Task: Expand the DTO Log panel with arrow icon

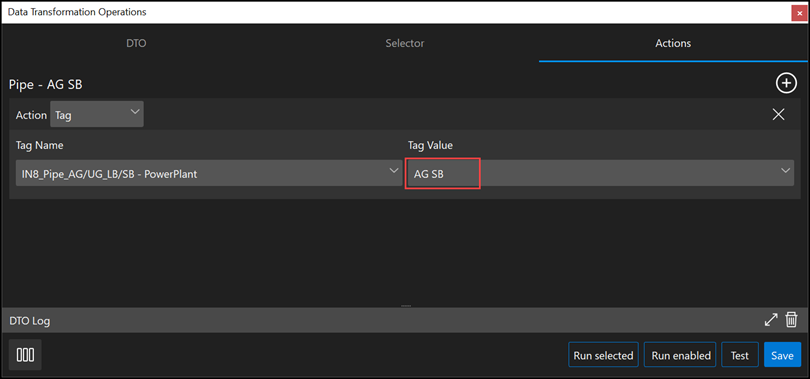Action: point(771,320)
